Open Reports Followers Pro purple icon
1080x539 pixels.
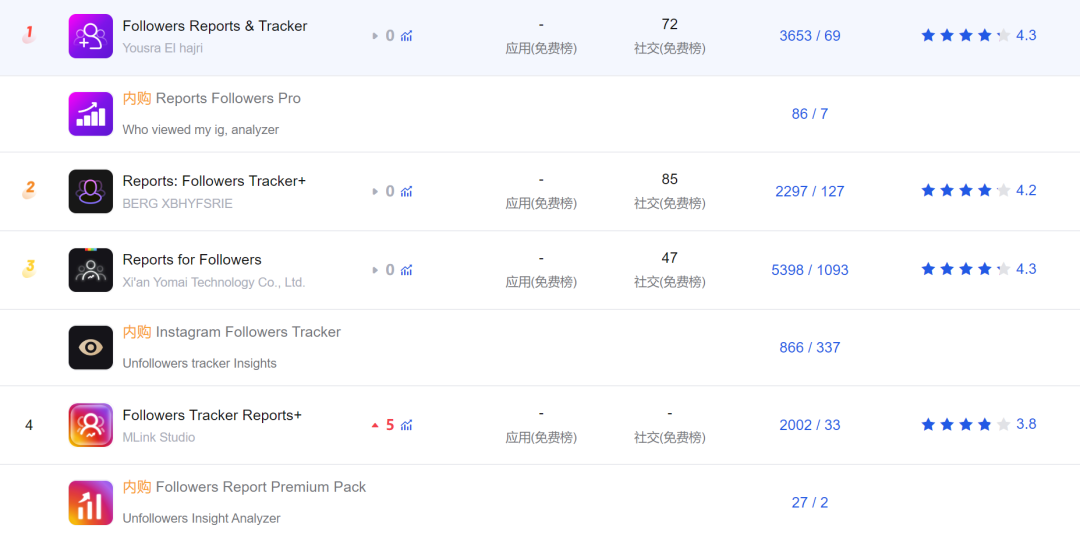[x=90, y=113]
